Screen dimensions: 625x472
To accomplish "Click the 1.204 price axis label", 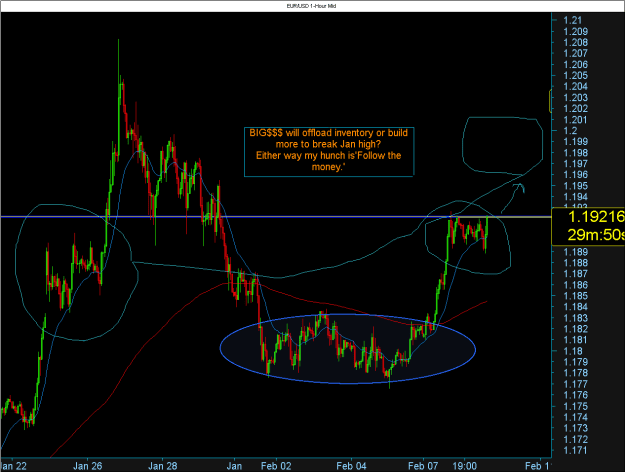I will (x=575, y=87).
